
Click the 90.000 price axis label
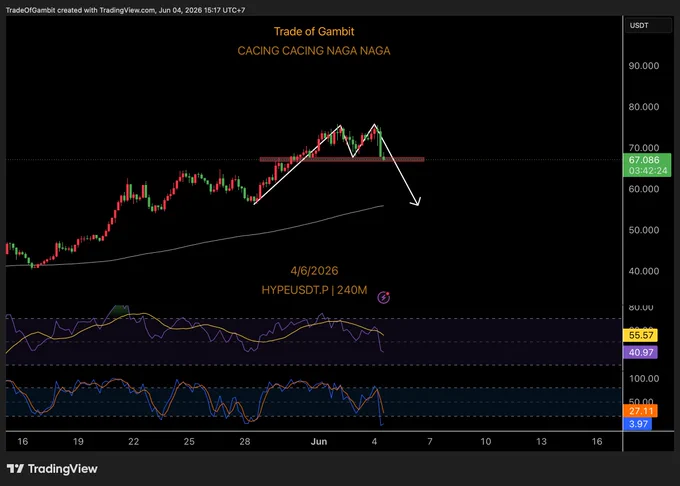click(644, 66)
